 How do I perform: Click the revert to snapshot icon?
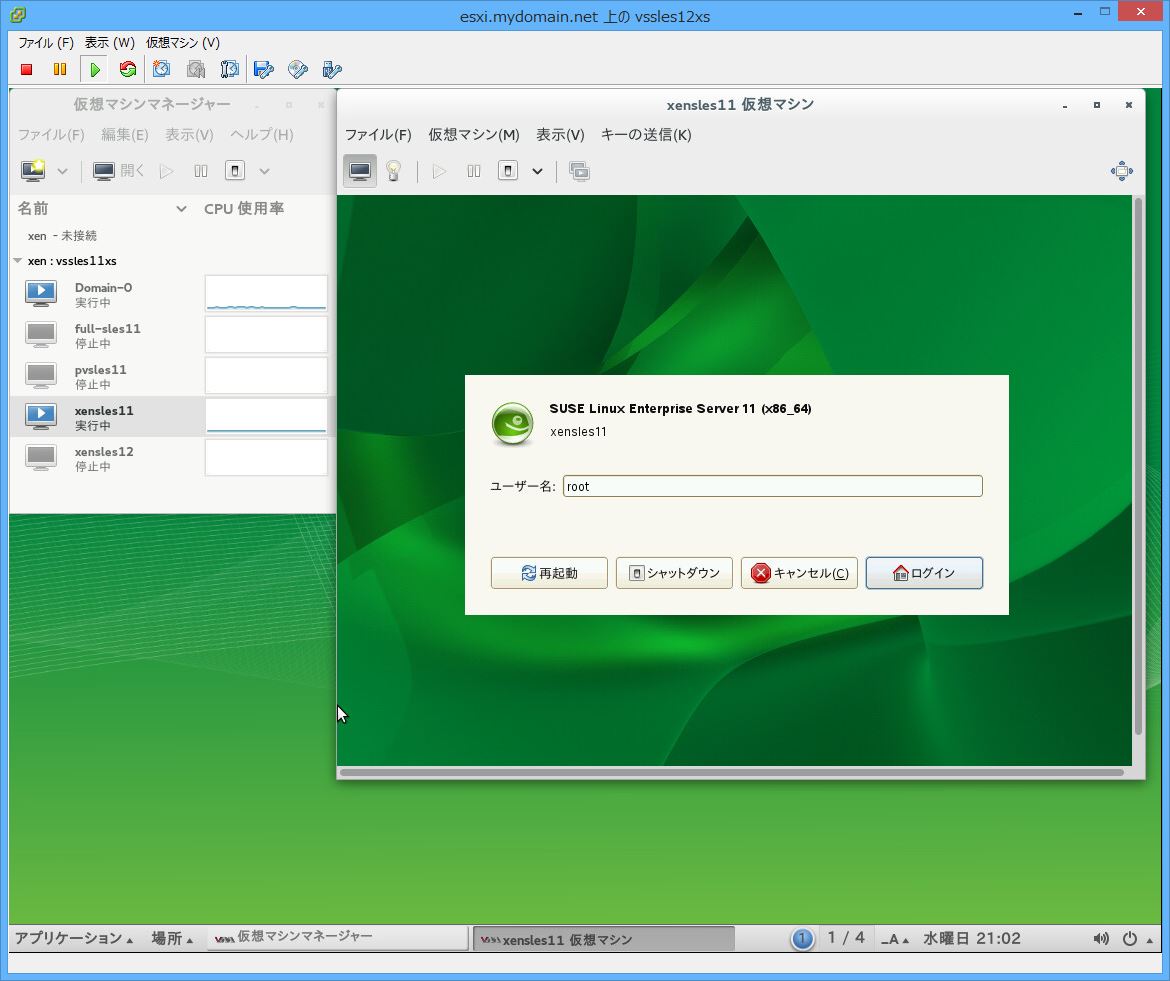click(195, 69)
